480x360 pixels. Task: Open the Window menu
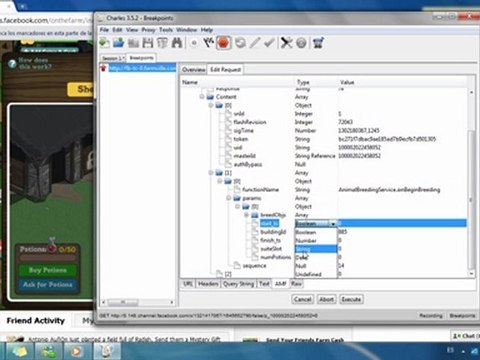(187, 30)
